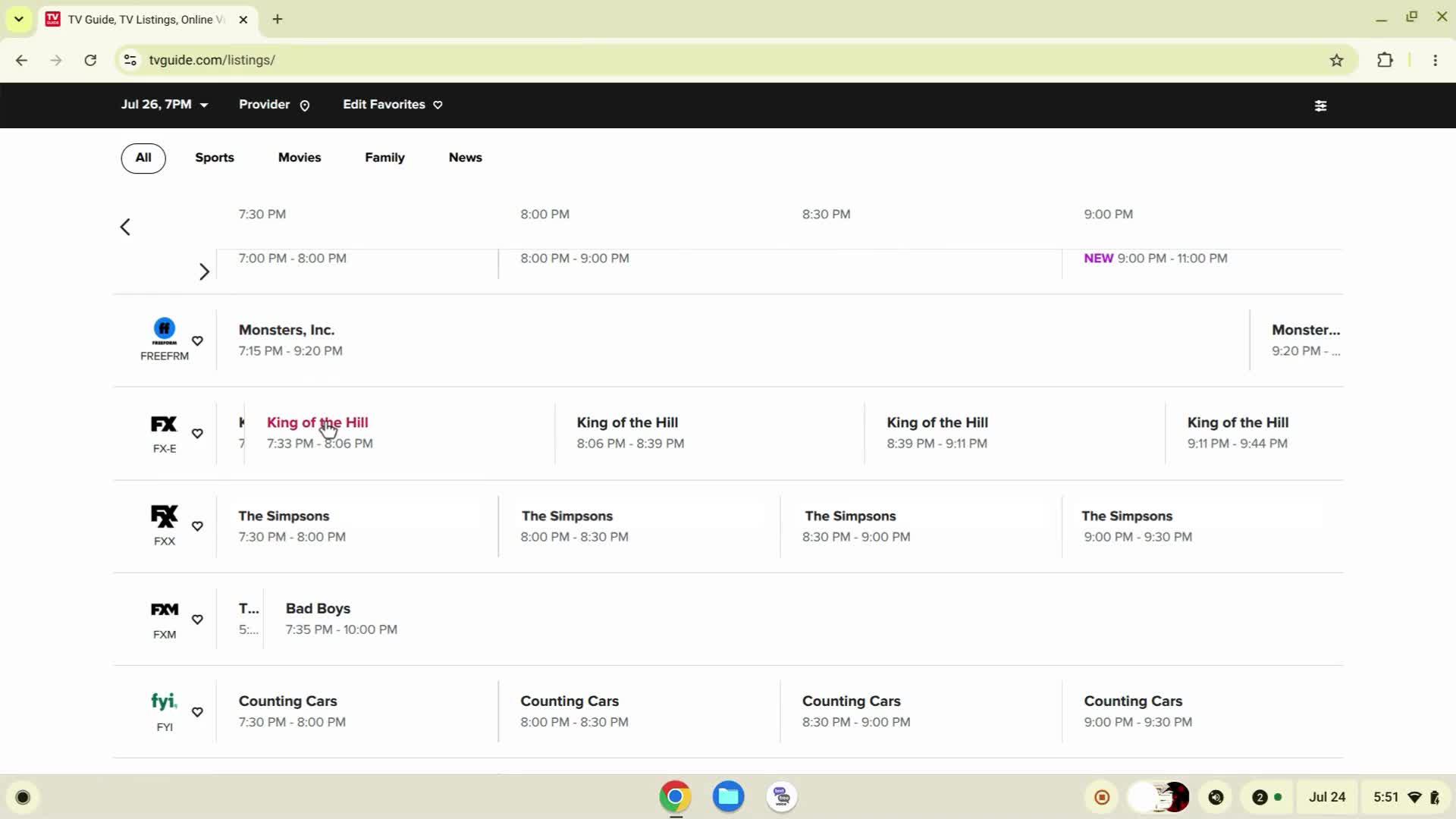This screenshot has width=1456, height=819.
Task: Select the Family category filter
Action: tap(384, 158)
